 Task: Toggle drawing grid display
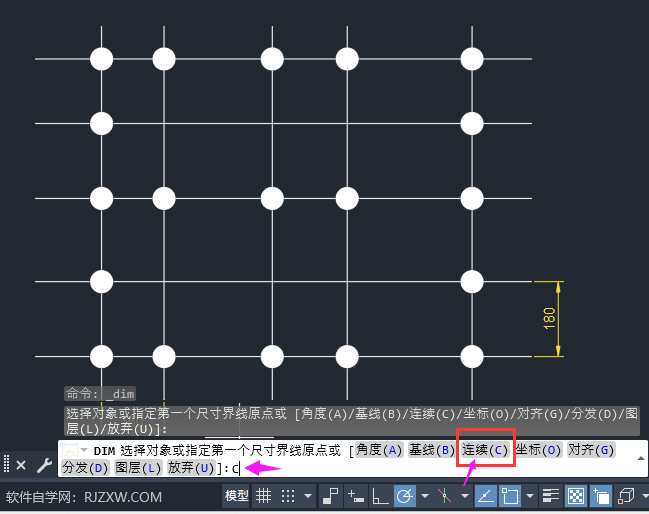tap(263, 495)
